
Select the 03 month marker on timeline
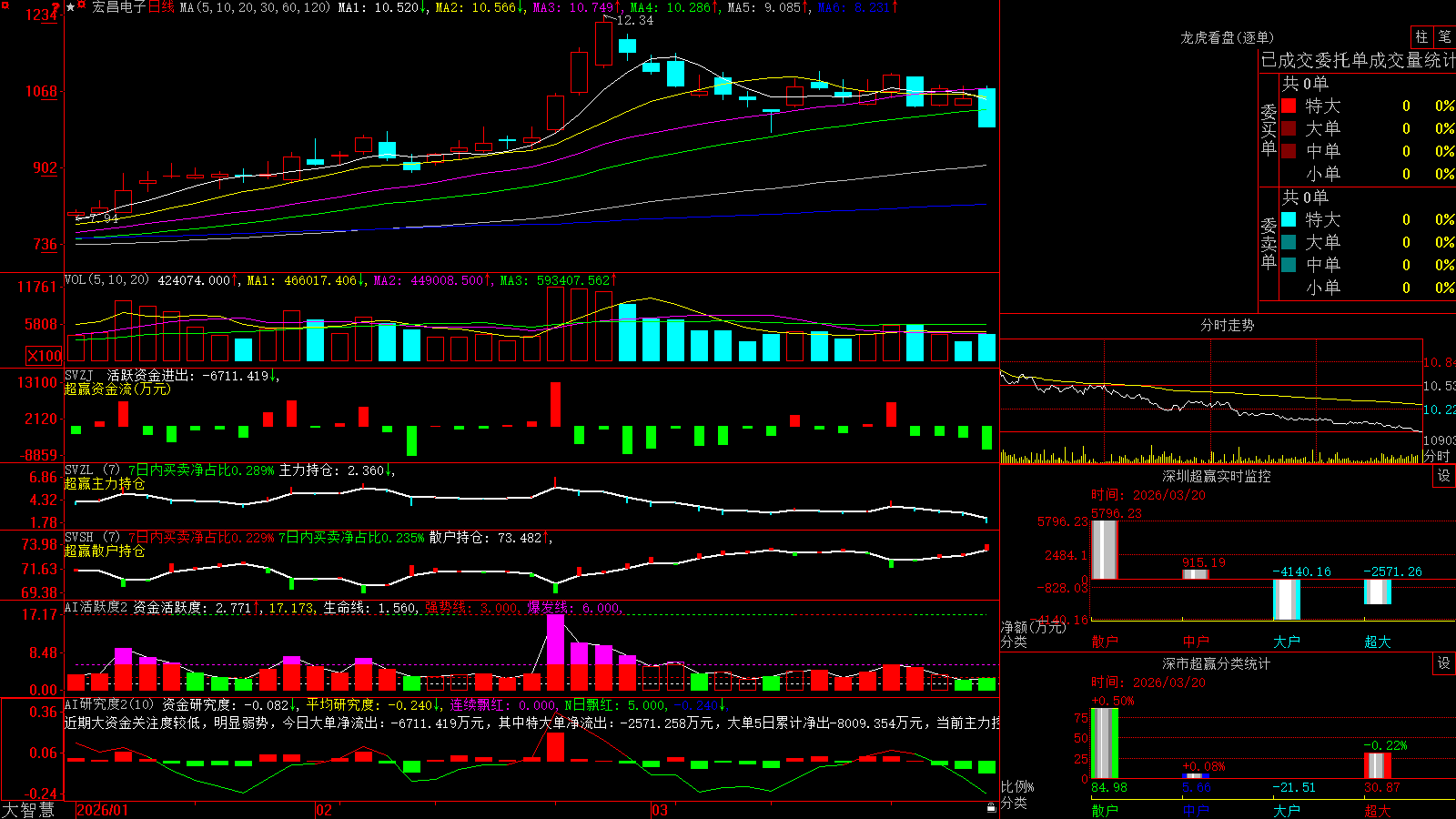click(660, 810)
